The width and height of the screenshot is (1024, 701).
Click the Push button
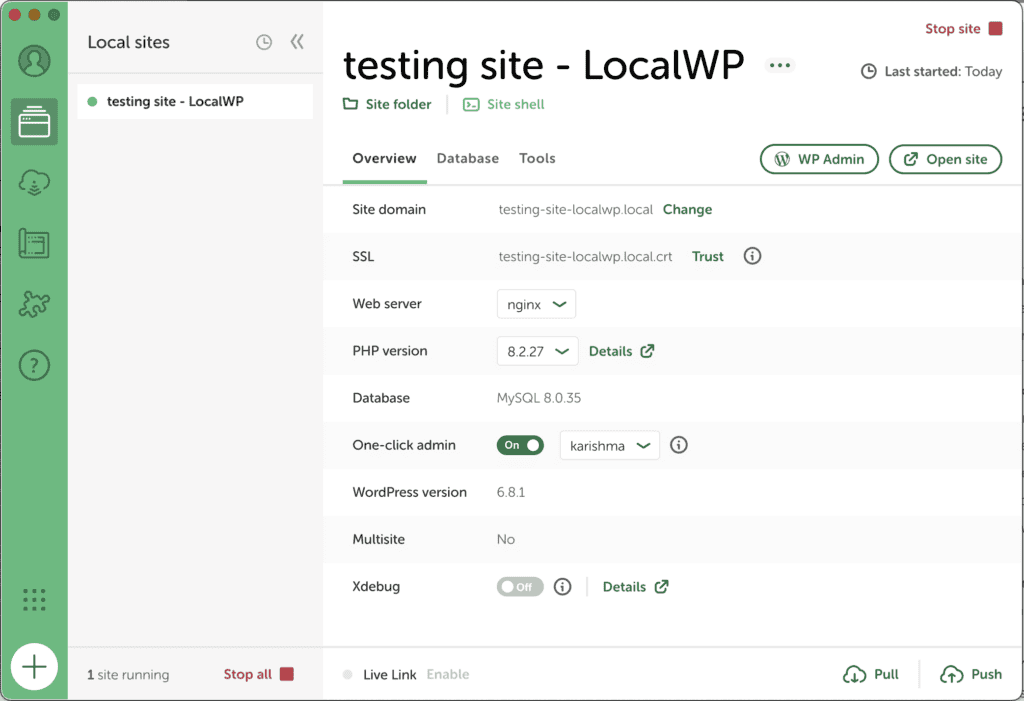971,674
